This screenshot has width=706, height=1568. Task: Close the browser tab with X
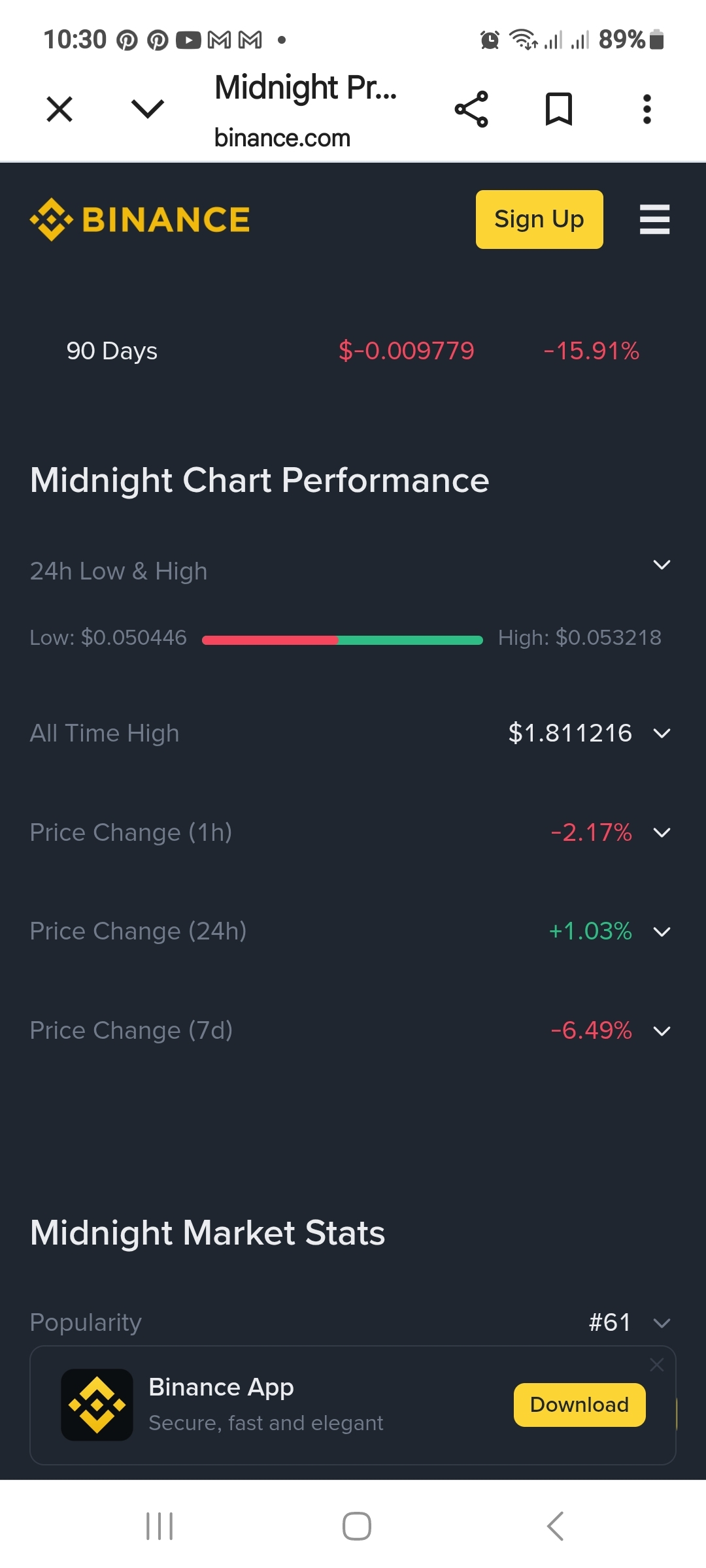pyautogui.click(x=59, y=109)
